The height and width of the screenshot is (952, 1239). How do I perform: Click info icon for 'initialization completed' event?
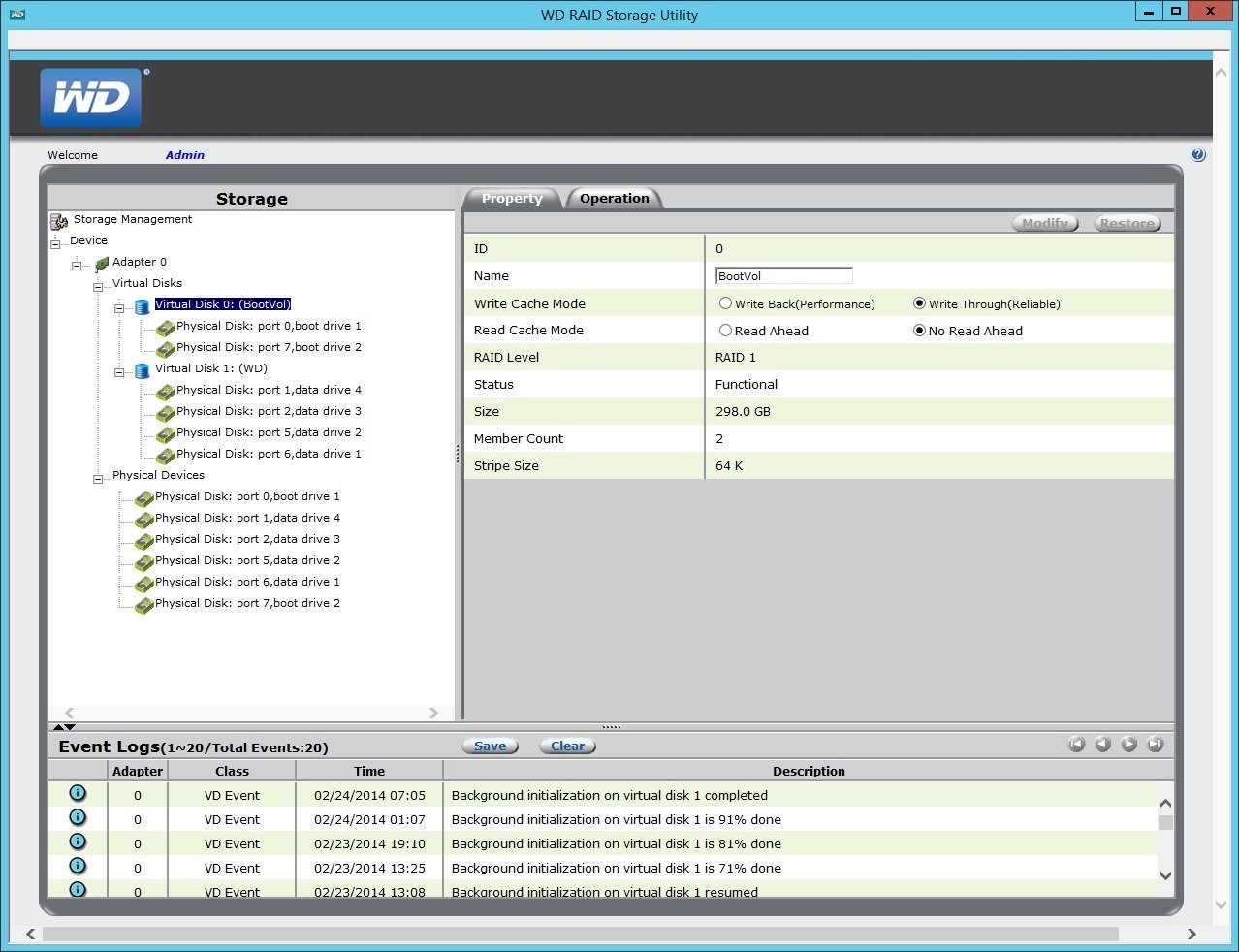78,793
